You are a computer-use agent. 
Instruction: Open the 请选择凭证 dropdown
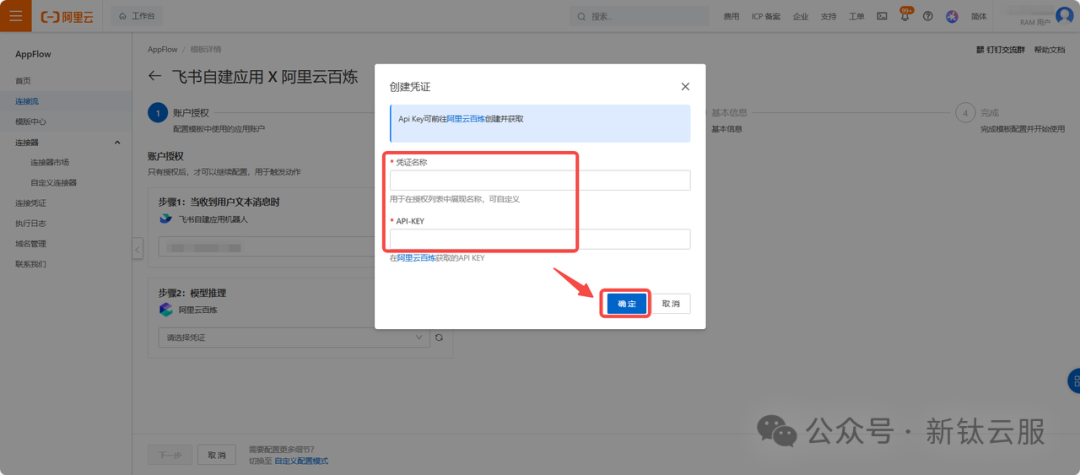pyautogui.click(x=294, y=338)
